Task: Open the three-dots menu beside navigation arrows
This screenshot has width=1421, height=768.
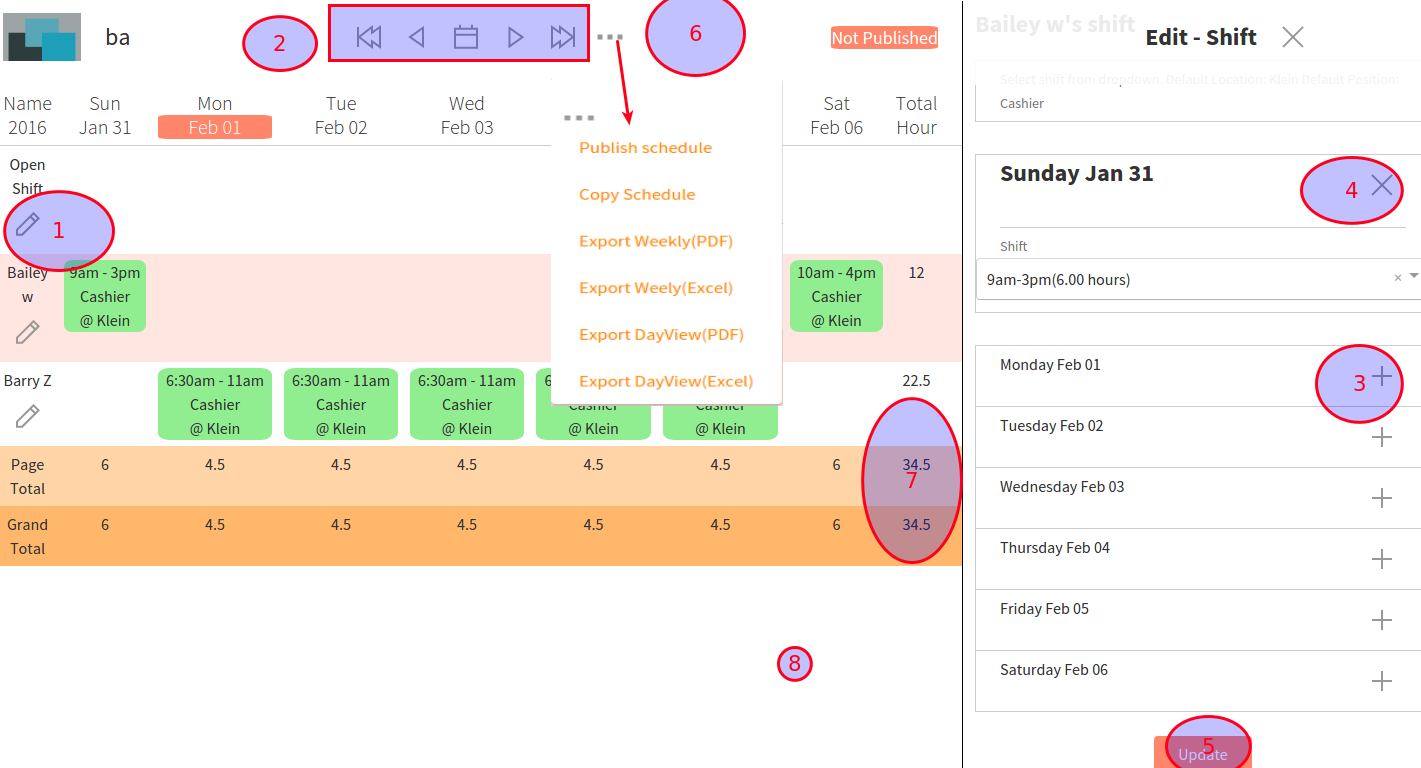Action: tap(610, 37)
